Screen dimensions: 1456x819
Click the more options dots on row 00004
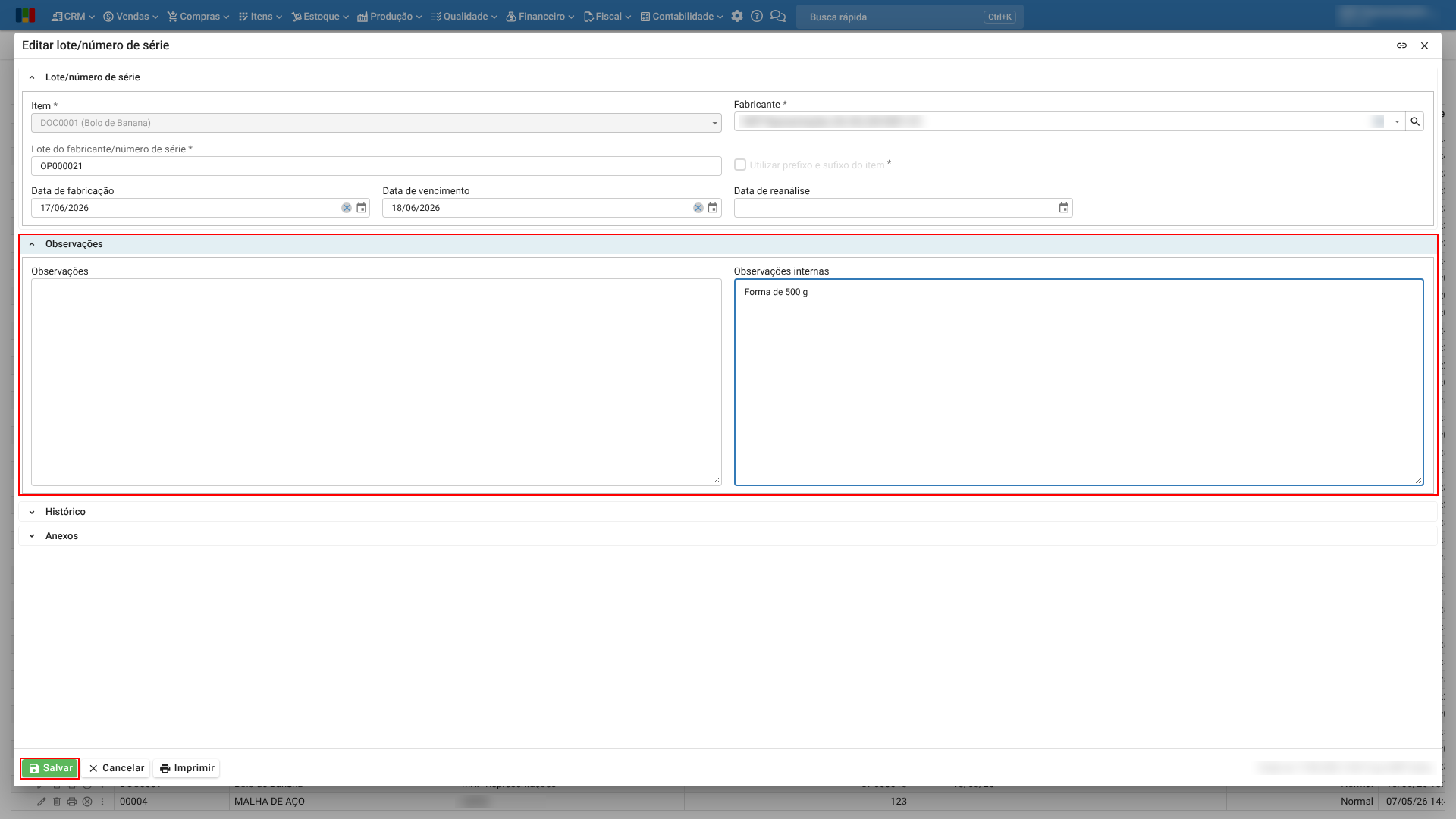[x=102, y=802]
